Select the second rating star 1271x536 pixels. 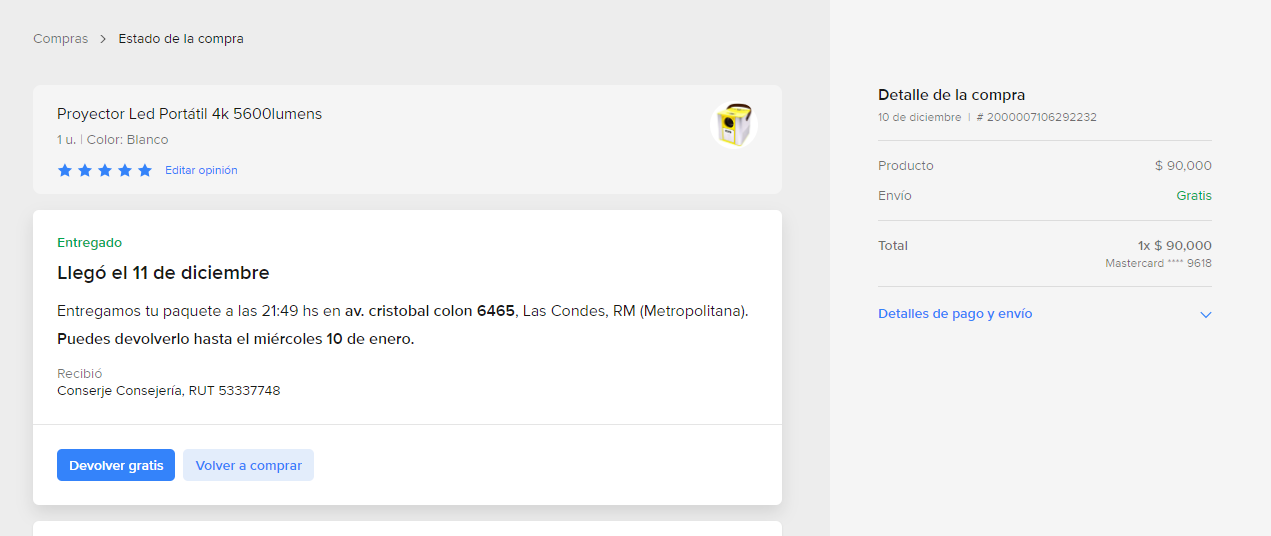pyautogui.click(x=85, y=170)
